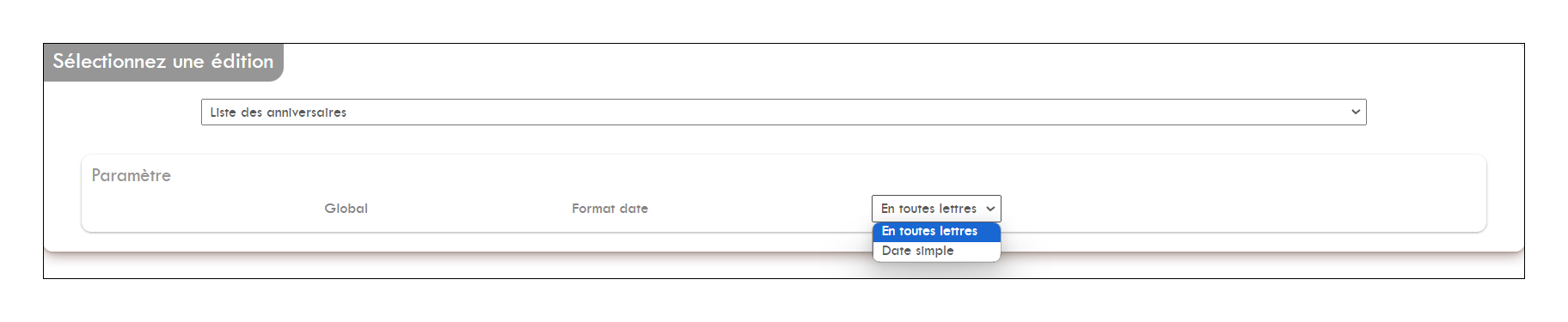1568x322 pixels.
Task: Select the 'Global' parameter label
Action: tap(346, 209)
